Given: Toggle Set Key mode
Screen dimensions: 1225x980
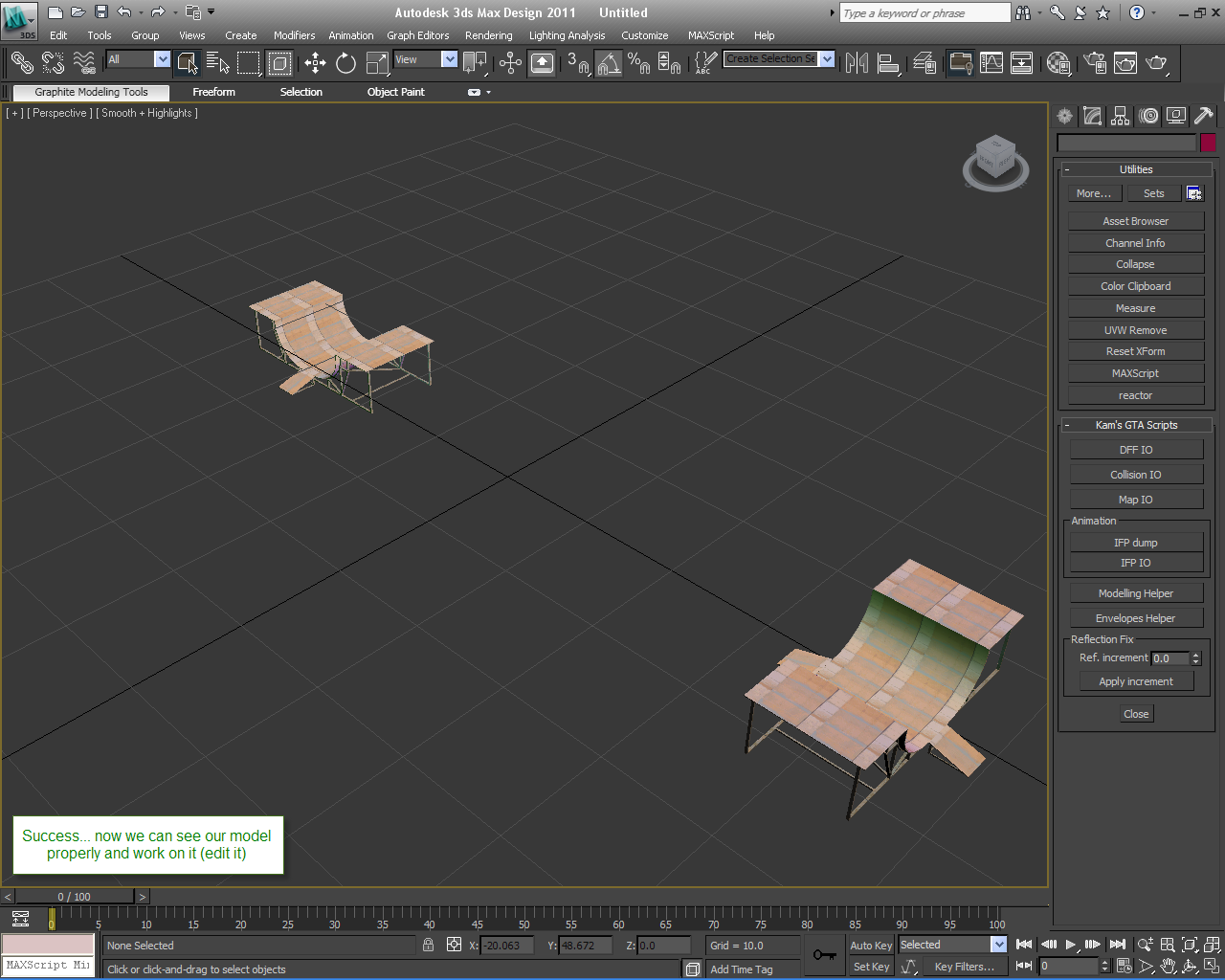Looking at the screenshot, I should click(x=871, y=967).
